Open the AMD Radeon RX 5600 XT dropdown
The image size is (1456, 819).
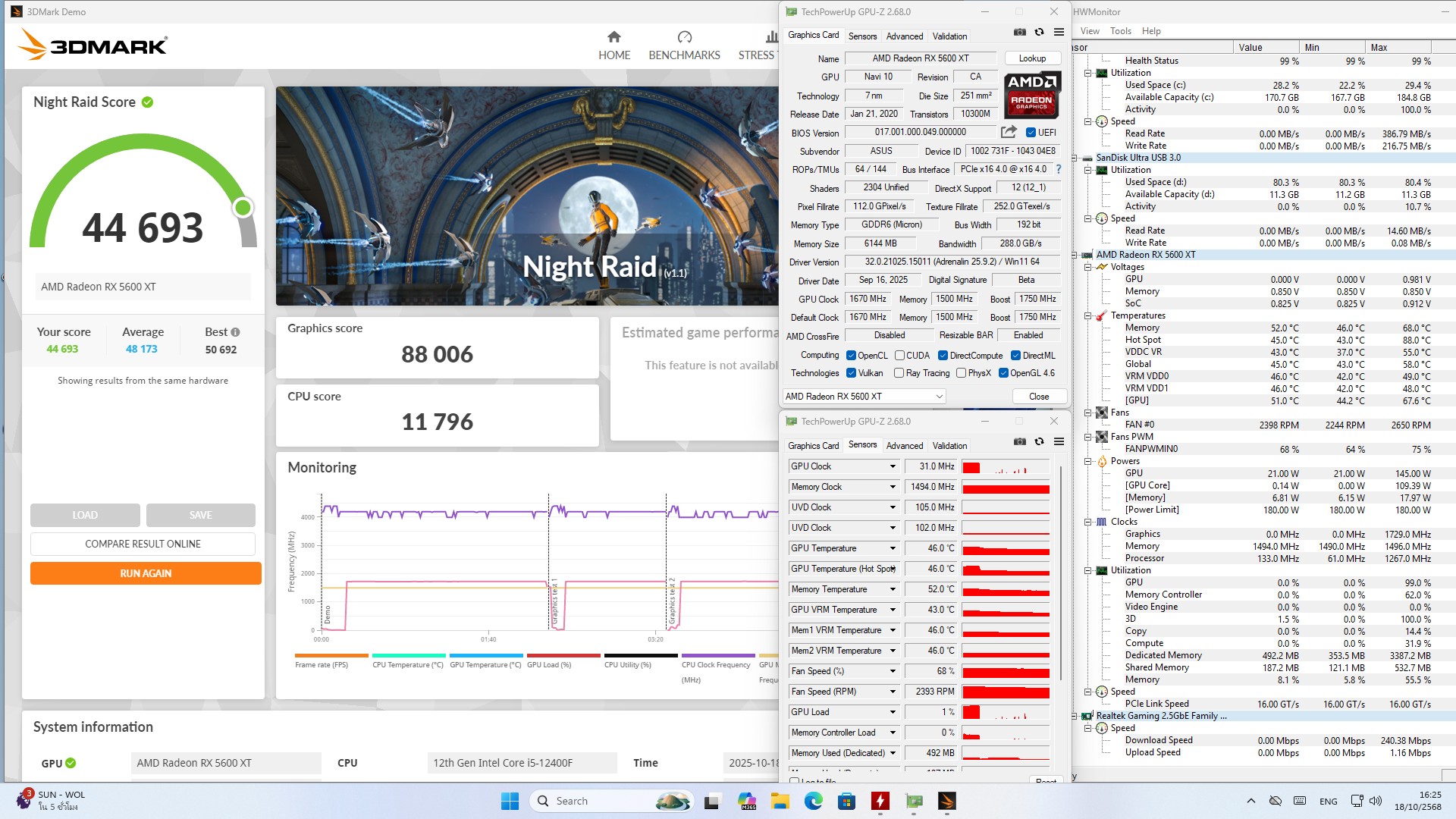(864, 396)
